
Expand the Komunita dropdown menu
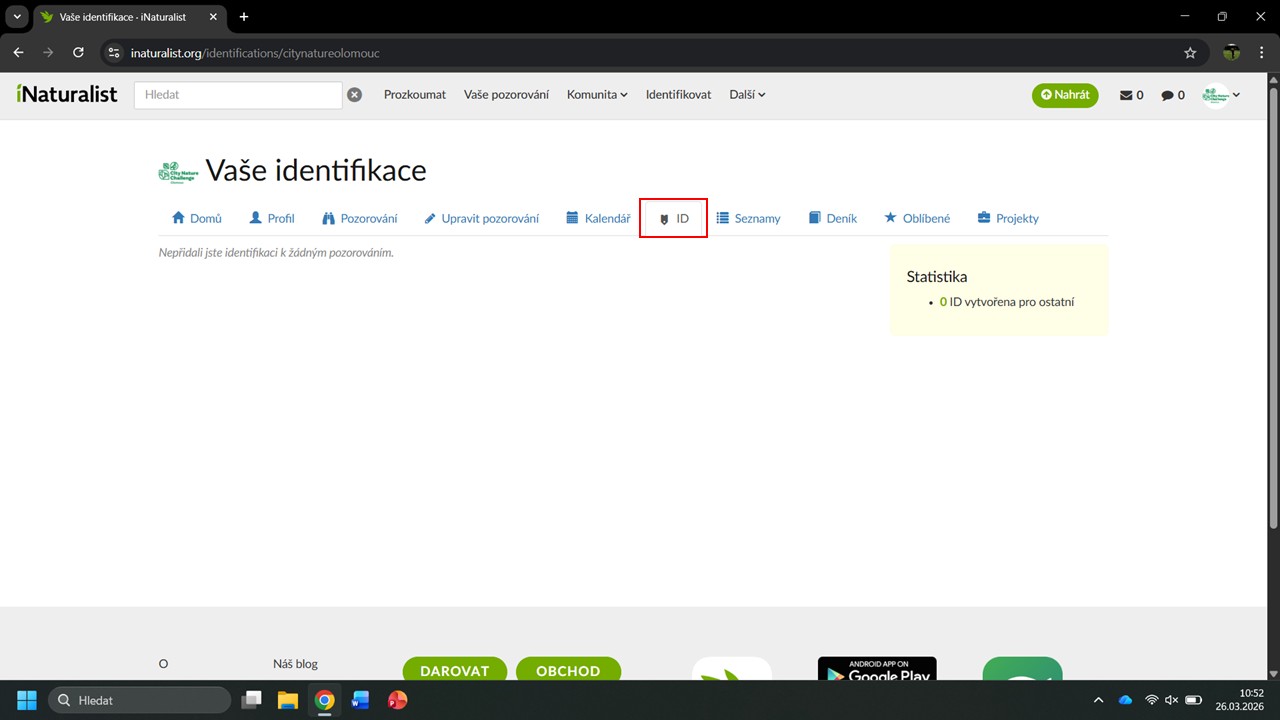[x=596, y=95]
